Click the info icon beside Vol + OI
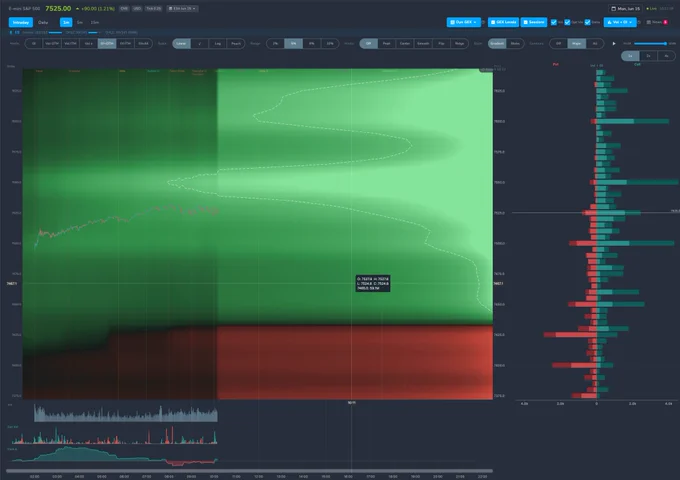This screenshot has height=480, width=680. (x=639, y=22)
